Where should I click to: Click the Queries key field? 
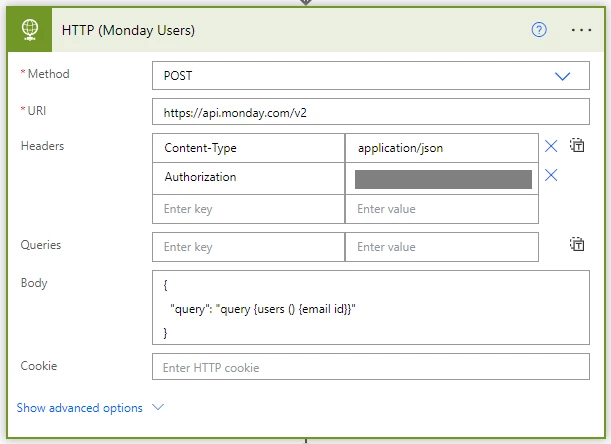point(249,247)
